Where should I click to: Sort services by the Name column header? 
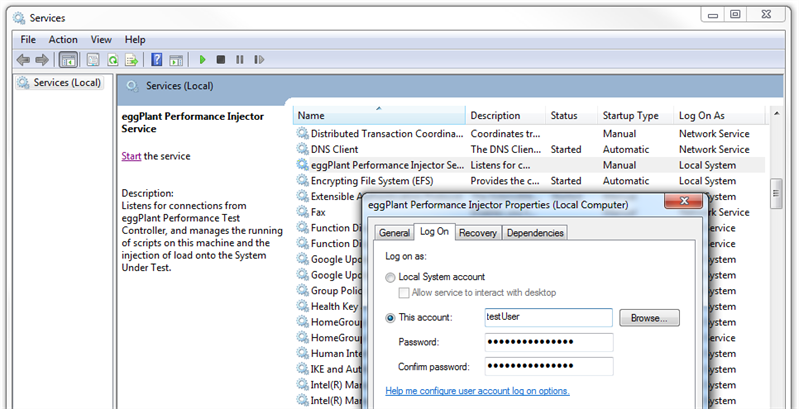(x=378, y=116)
